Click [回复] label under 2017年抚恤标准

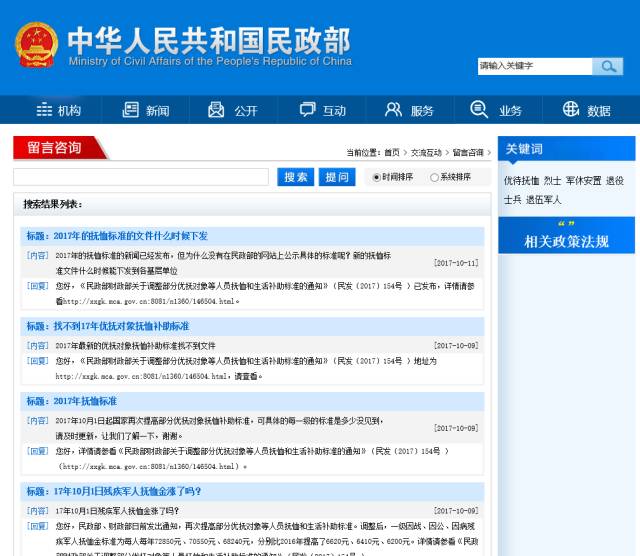click(38, 451)
